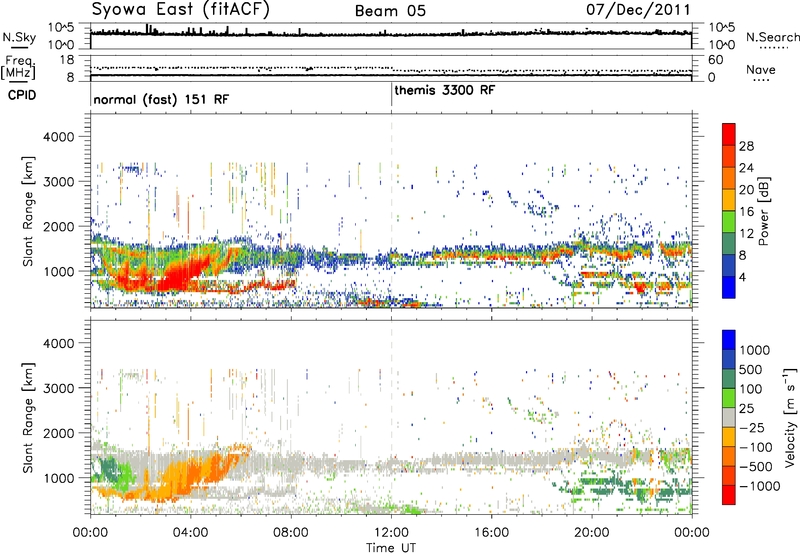Pick the dark green 8-12 dB Power segment
Screen dimensions: 800x554
tap(729, 244)
